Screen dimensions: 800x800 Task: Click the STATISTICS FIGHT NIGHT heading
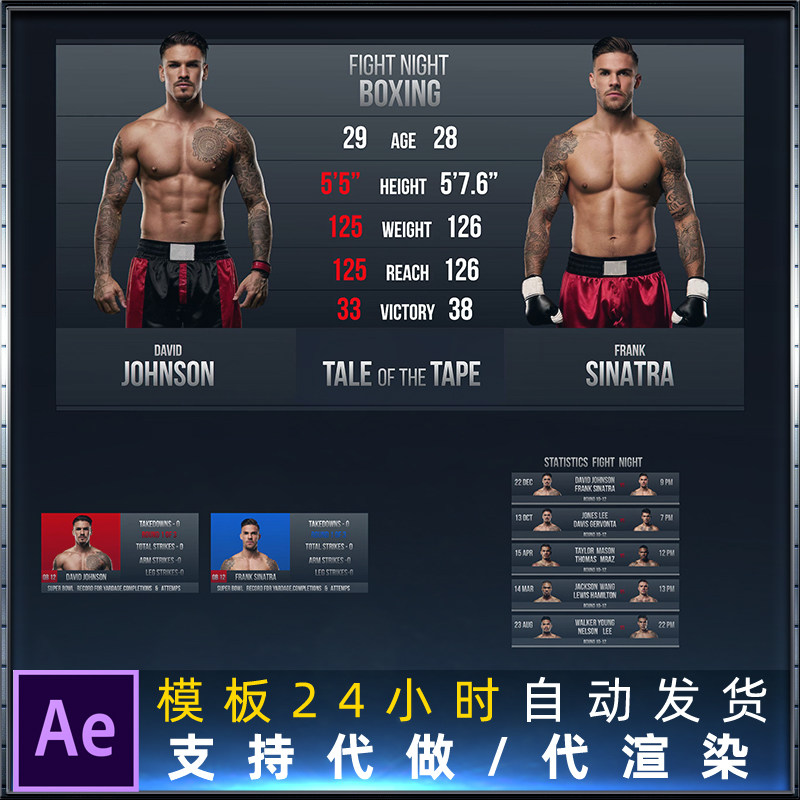(x=593, y=462)
